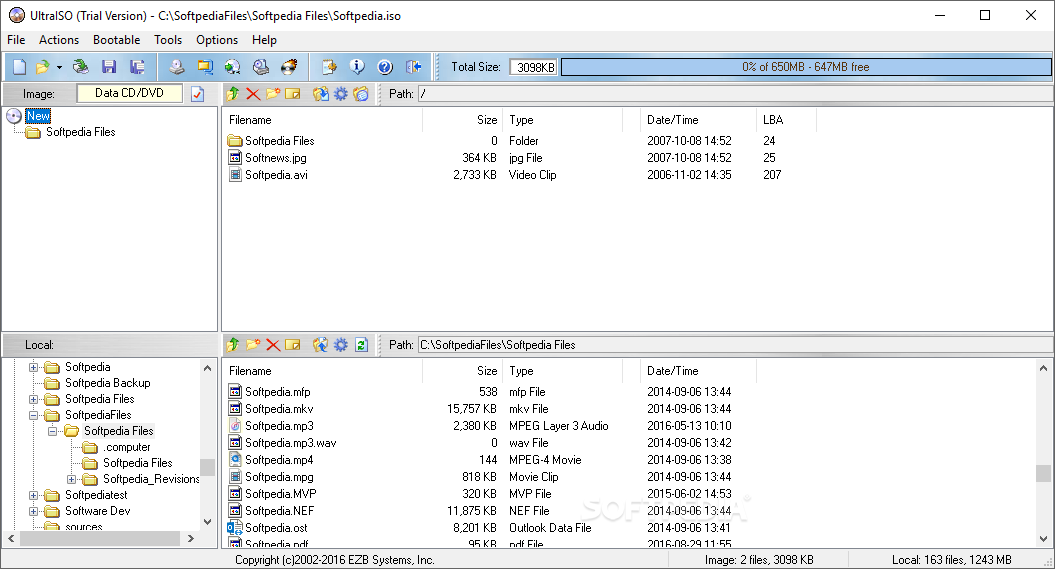Open the Actions menu
1055x569 pixels.
point(59,40)
